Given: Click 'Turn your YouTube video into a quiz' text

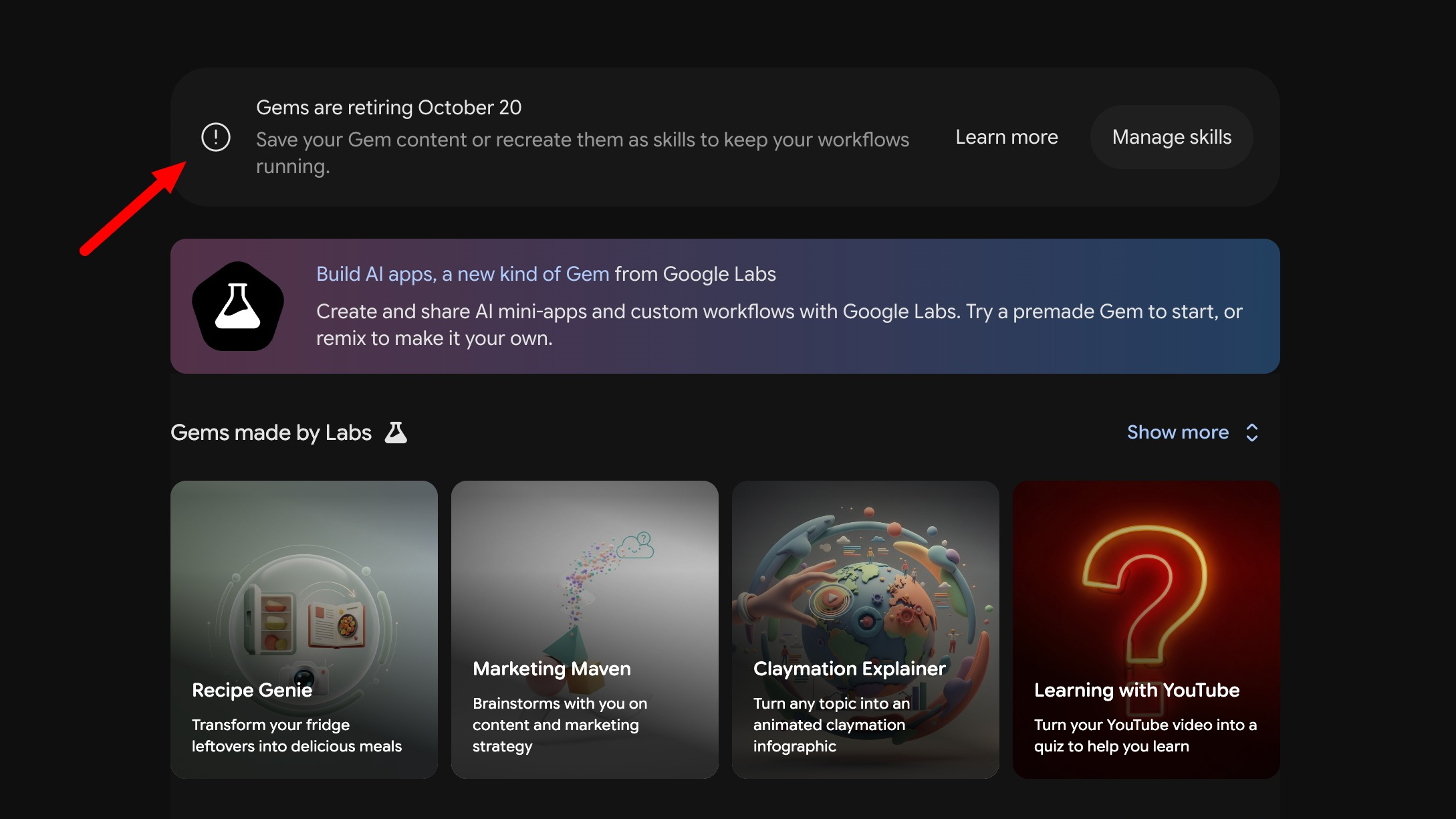Looking at the screenshot, I should [1145, 735].
